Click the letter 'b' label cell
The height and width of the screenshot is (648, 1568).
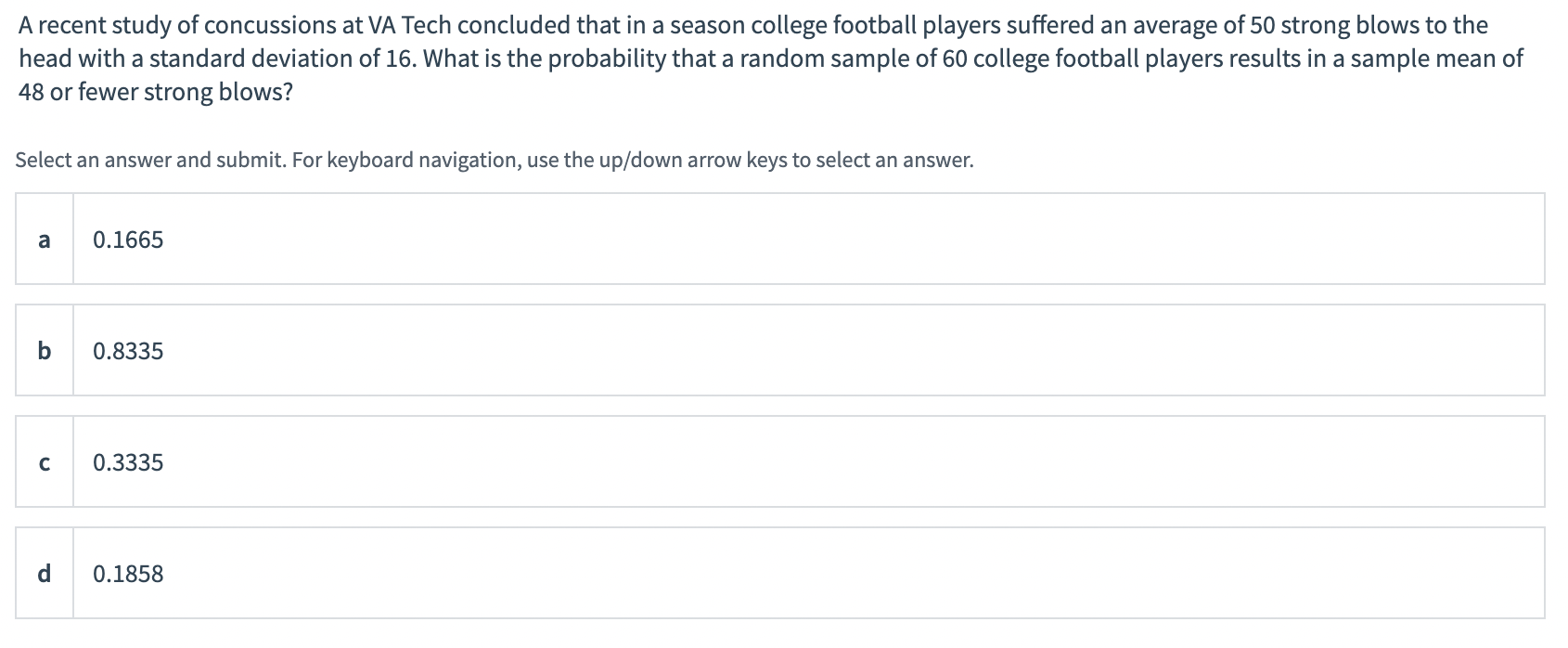(44, 351)
